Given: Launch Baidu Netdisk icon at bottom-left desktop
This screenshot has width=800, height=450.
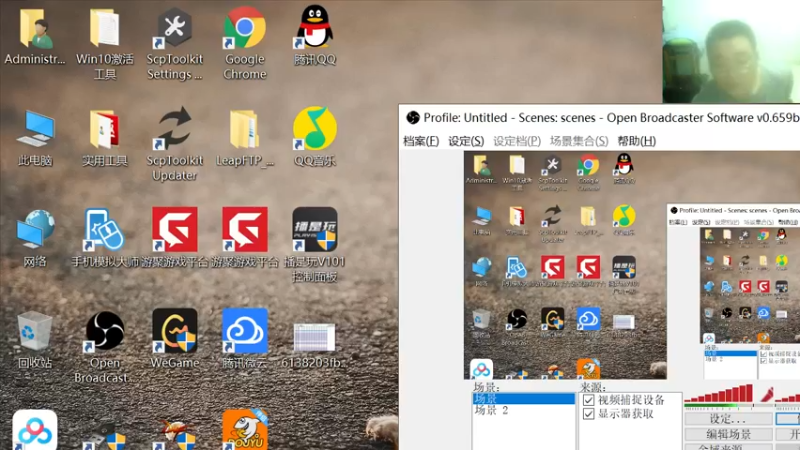Looking at the screenshot, I should tap(35, 430).
